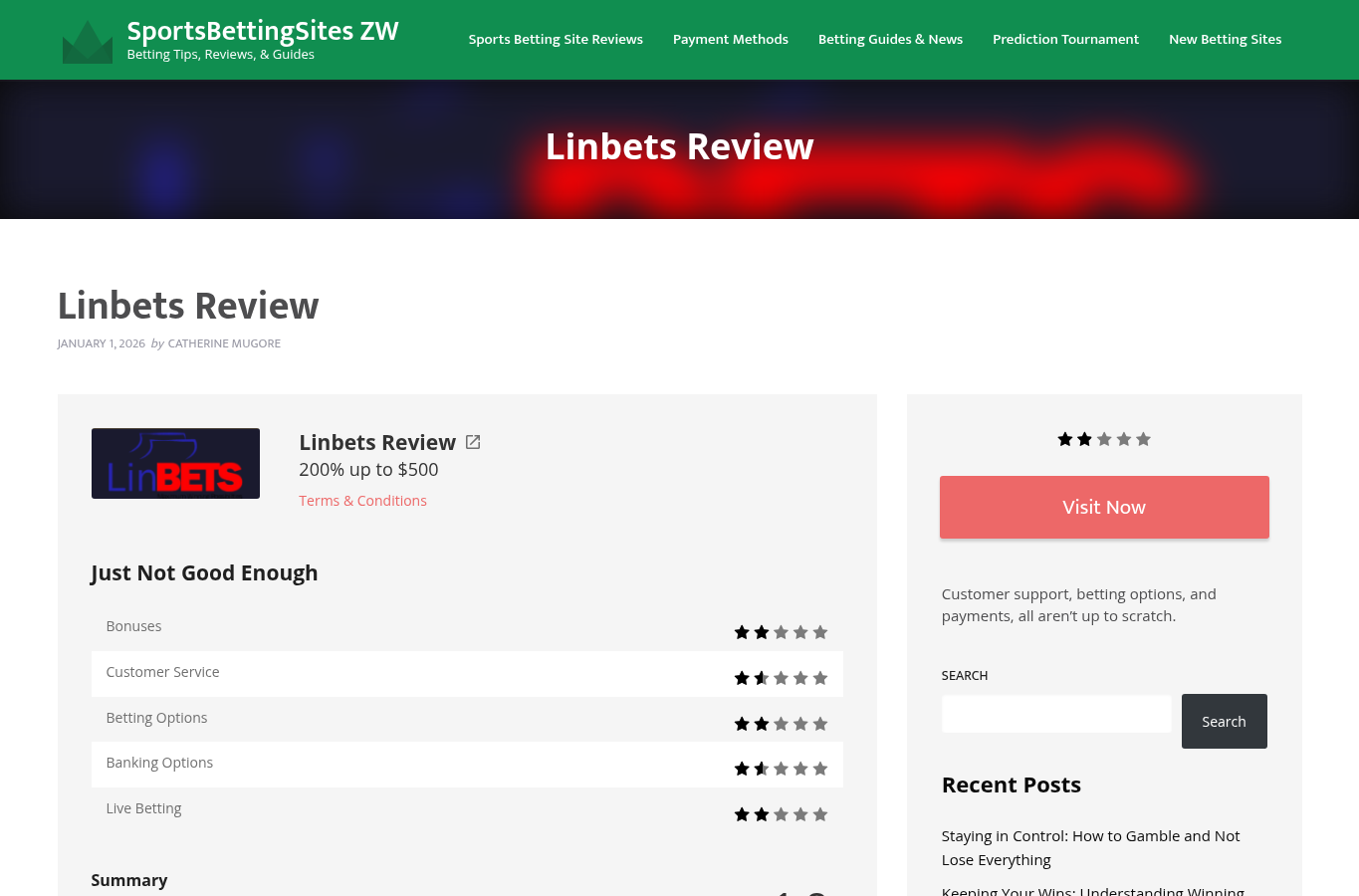Click the 'January 1, 2026' post date
Image resolution: width=1359 pixels, height=896 pixels.
(x=102, y=343)
